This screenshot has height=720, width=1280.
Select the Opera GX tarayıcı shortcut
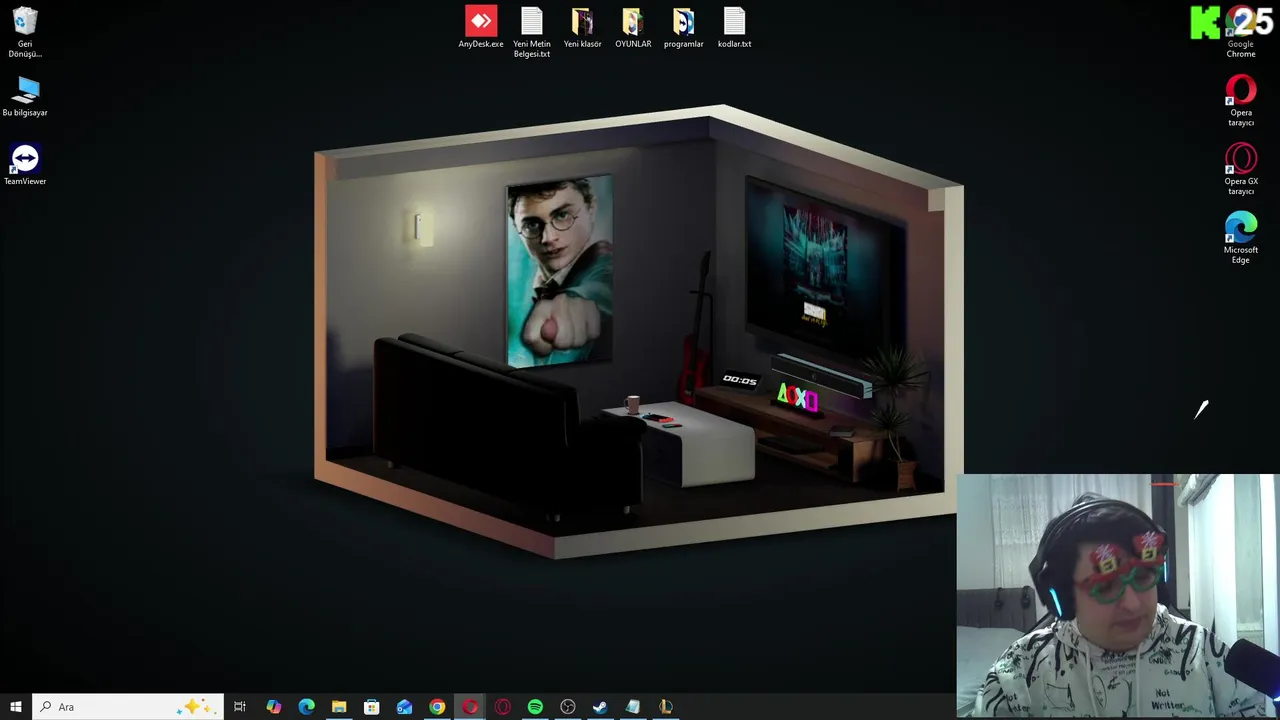point(1241,170)
